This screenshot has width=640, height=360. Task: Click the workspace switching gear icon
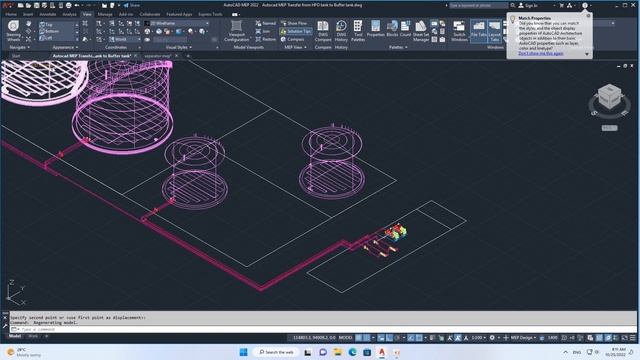[x=492, y=338]
